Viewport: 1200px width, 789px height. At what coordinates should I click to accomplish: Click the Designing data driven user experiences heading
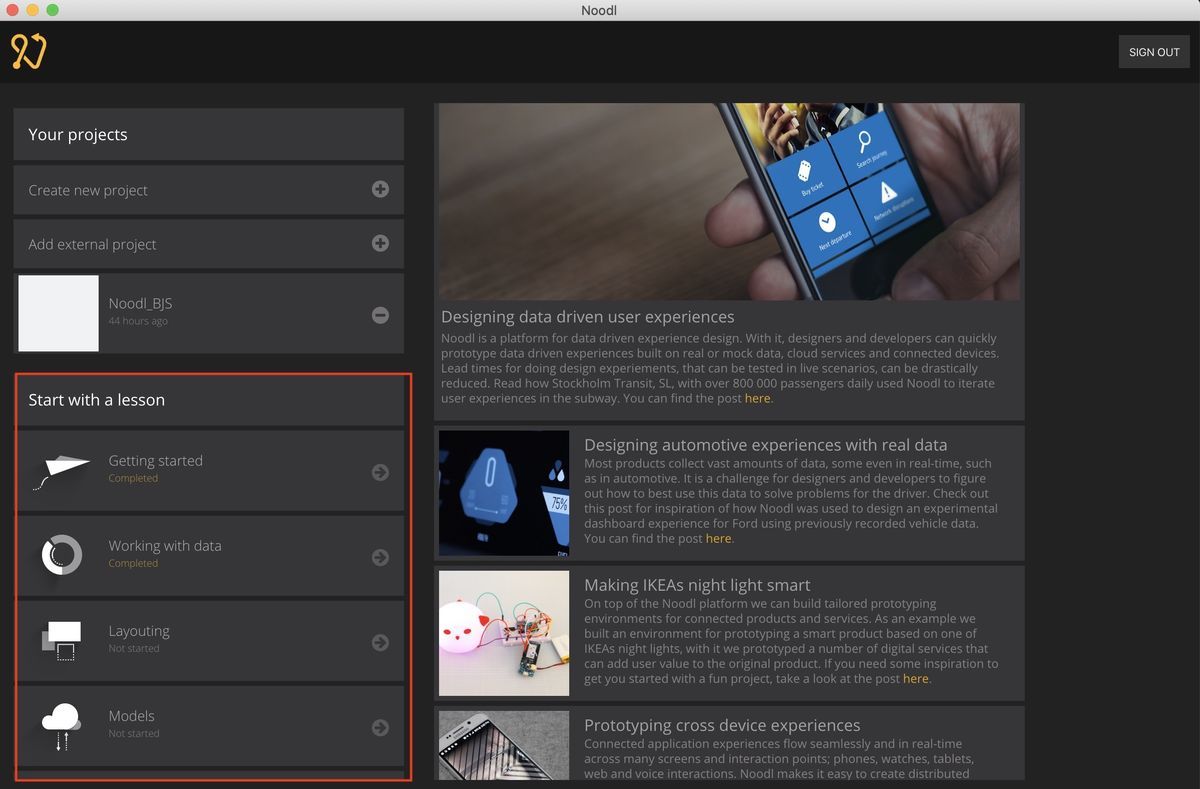tap(588, 317)
